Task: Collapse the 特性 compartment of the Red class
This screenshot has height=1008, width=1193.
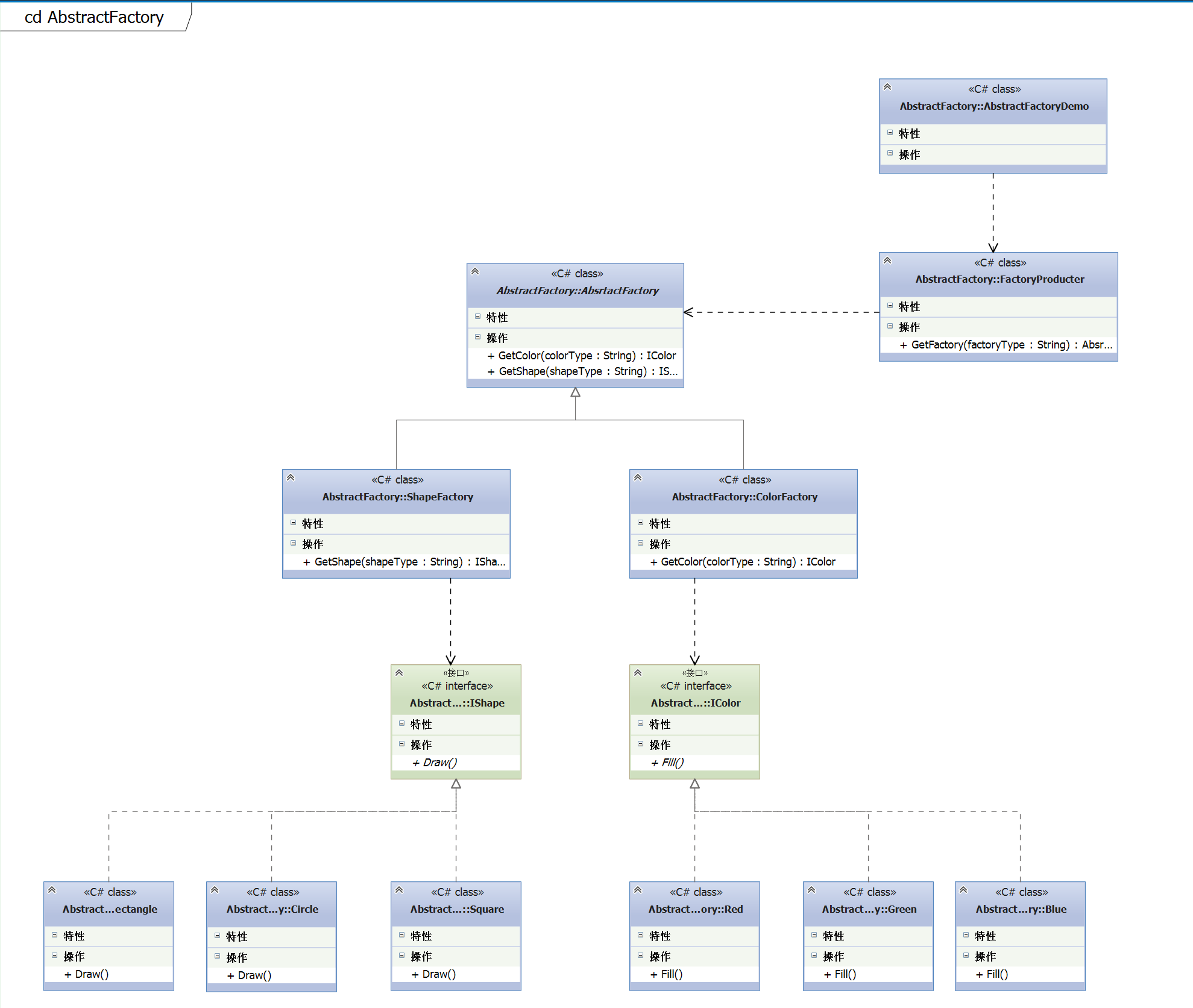Action: coord(640,935)
